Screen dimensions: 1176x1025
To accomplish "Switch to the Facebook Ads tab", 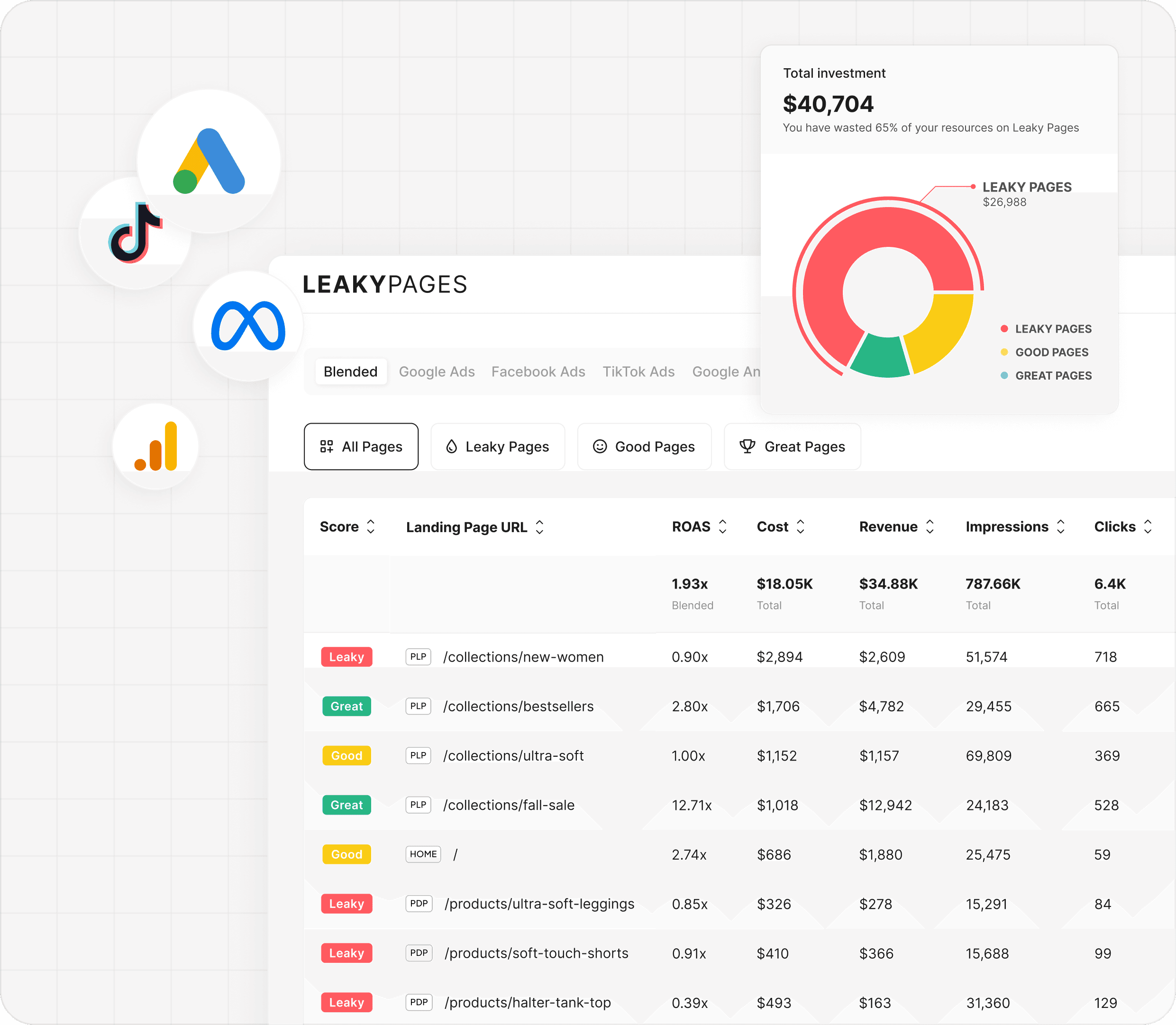I will 538,372.
